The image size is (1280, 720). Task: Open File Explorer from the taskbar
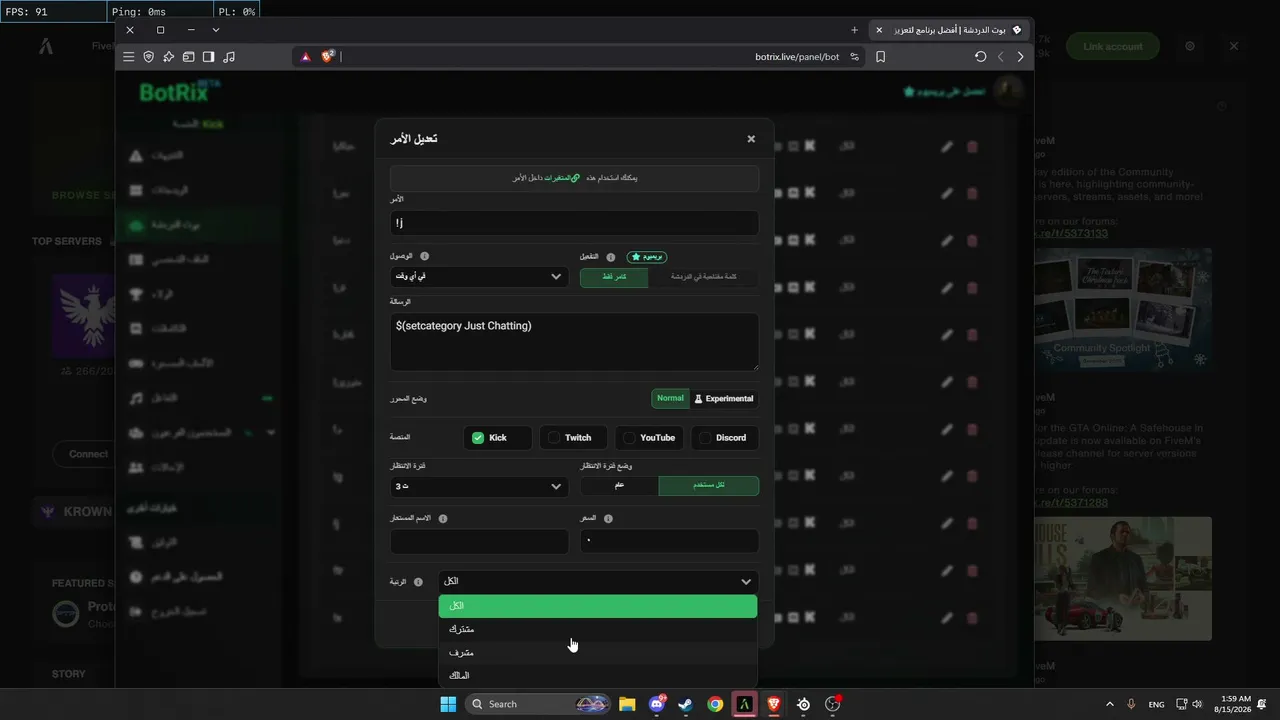tap(627, 704)
